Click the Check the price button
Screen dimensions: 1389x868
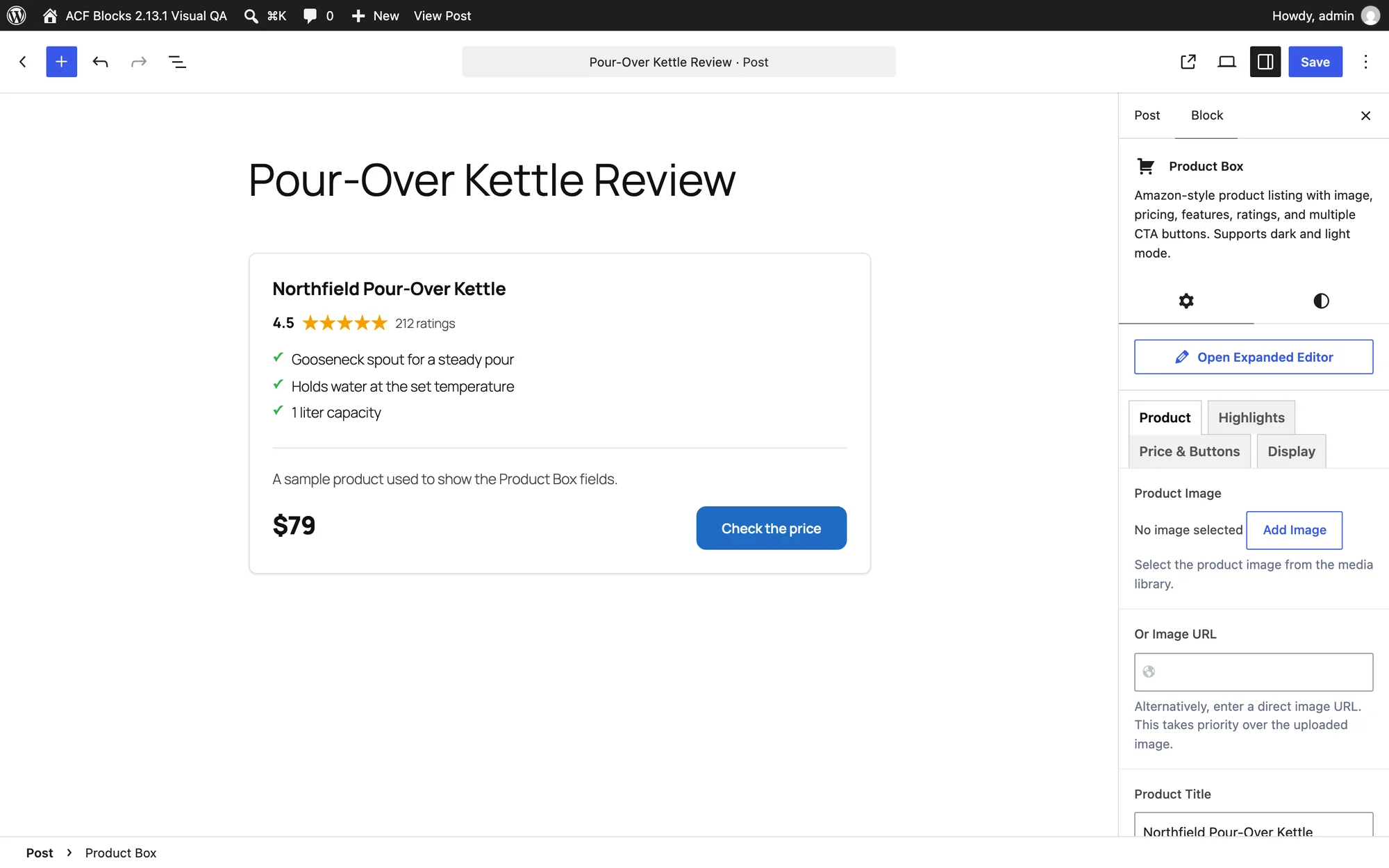(771, 528)
